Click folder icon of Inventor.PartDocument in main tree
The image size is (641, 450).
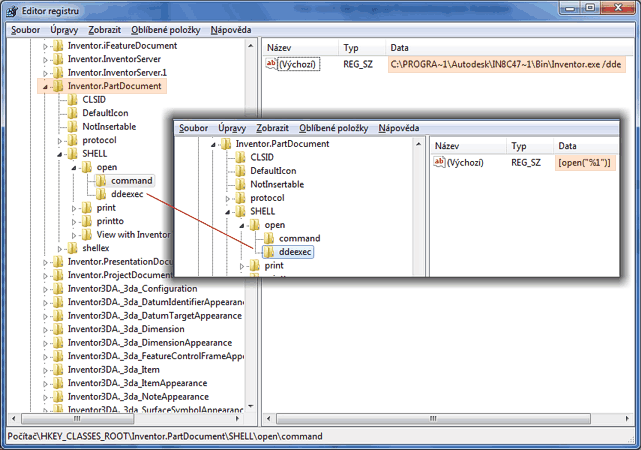coord(58,86)
